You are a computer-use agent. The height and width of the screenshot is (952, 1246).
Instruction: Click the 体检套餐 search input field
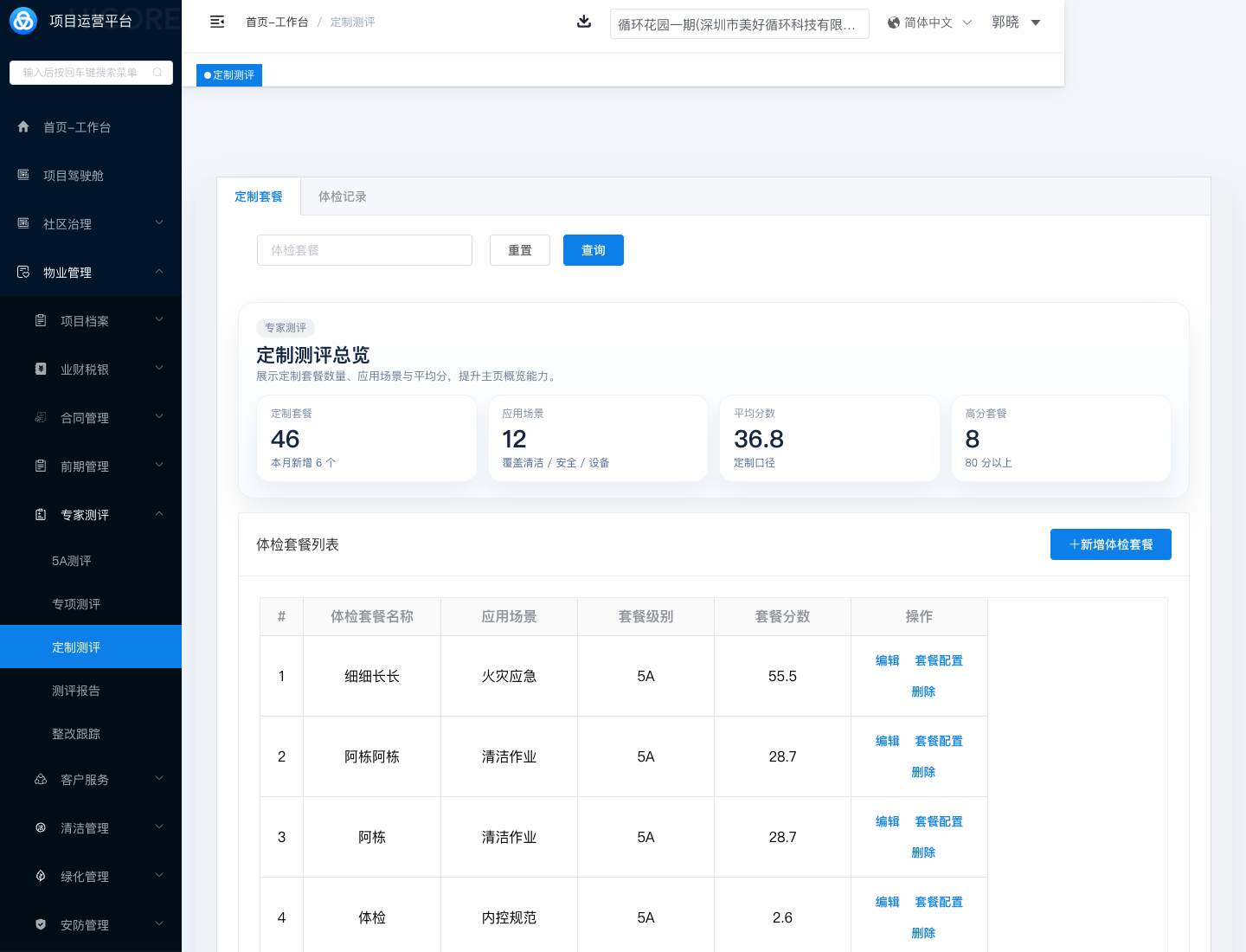364,250
